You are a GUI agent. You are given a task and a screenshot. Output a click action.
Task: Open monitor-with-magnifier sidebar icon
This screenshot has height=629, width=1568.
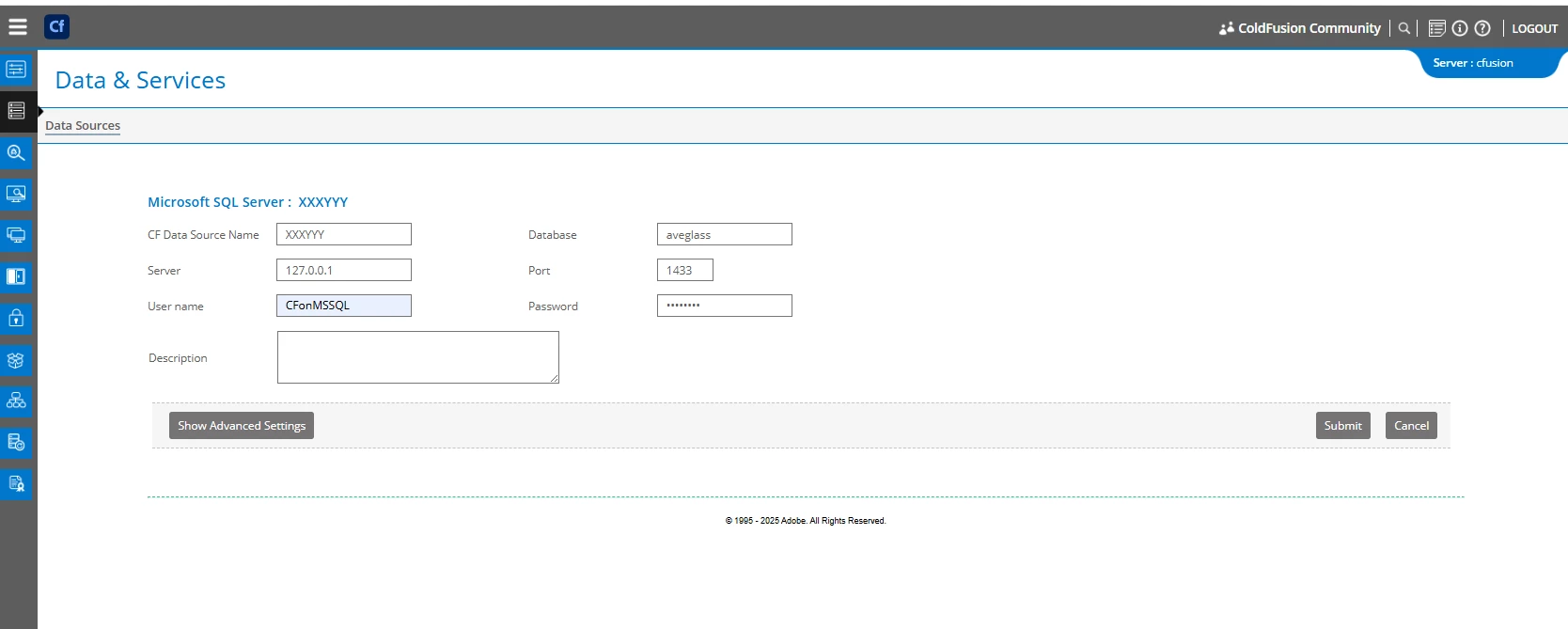pyautogui.click(x=16, y=194)
